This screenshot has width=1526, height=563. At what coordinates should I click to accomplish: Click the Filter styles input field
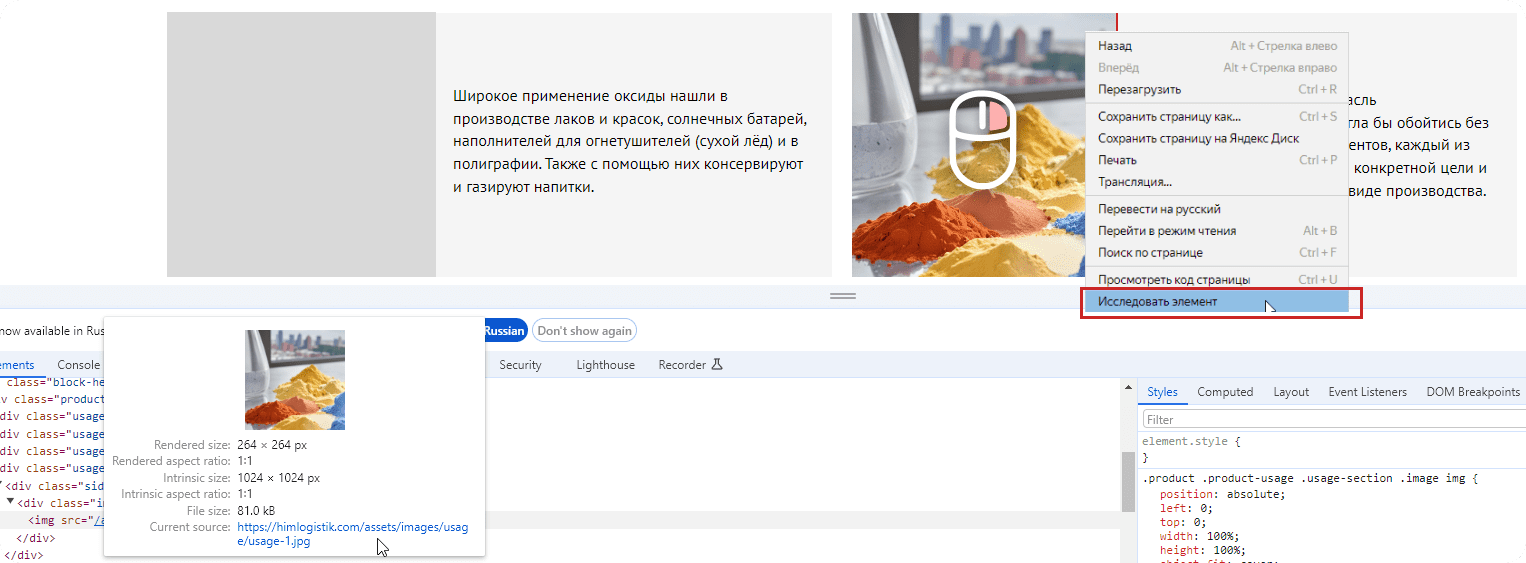(x=1334, y=420)
